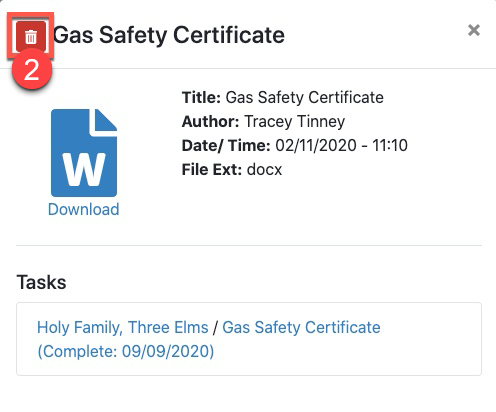496x412 pixels.
Task: Click the bold Title: label
Action: tap(201, 98)
